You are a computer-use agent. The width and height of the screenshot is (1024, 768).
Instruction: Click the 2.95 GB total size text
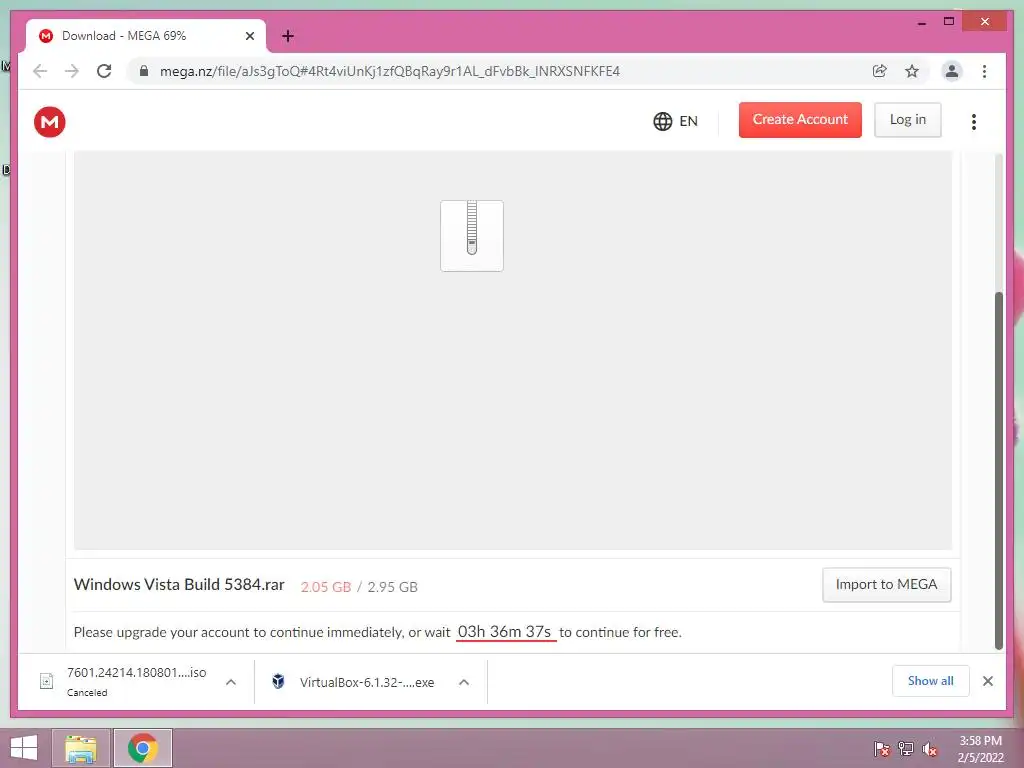pyautogui.click(x=392, y=587)
